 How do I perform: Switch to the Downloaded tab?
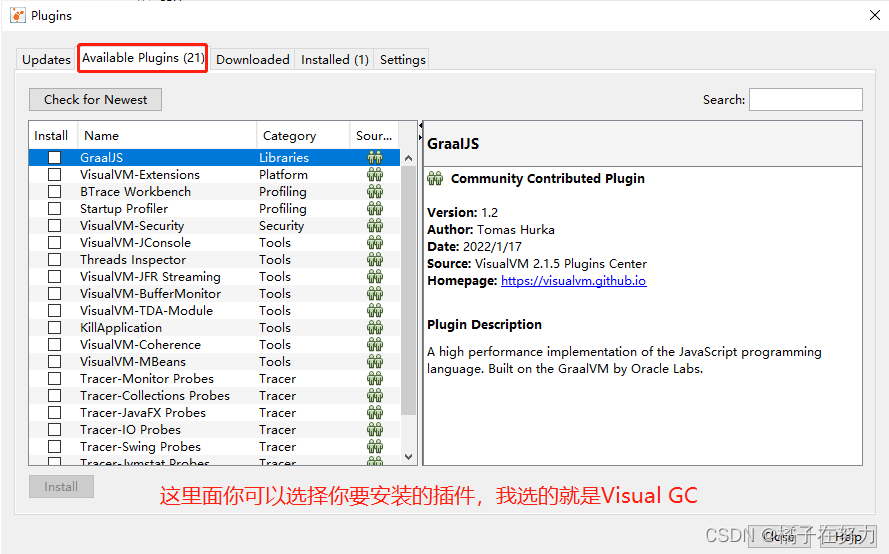252,60
